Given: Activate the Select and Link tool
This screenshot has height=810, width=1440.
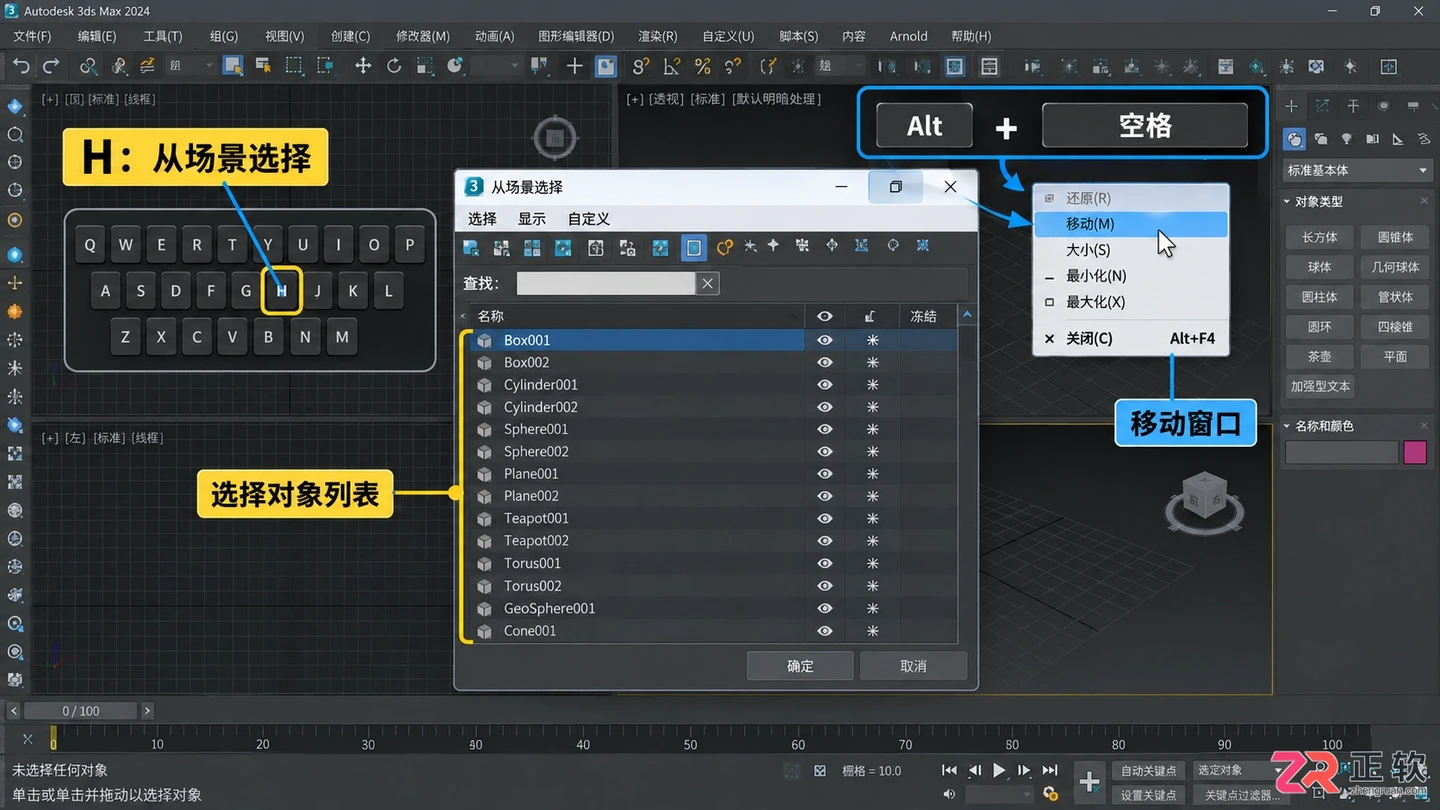Looking at the screenshot, I should click(x=88, y=66).
